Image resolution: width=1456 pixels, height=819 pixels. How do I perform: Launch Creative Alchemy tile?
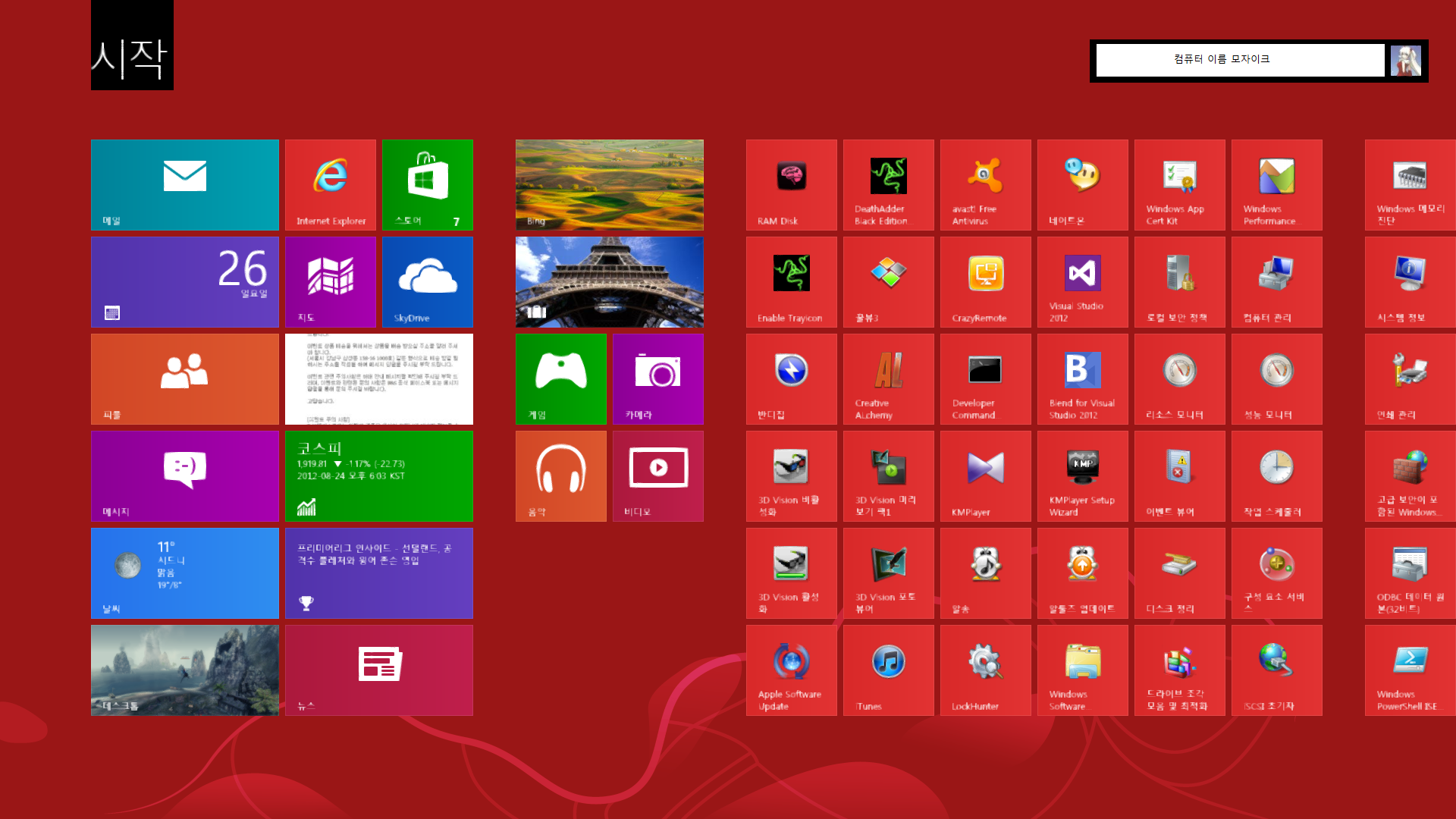click(889, 379)
